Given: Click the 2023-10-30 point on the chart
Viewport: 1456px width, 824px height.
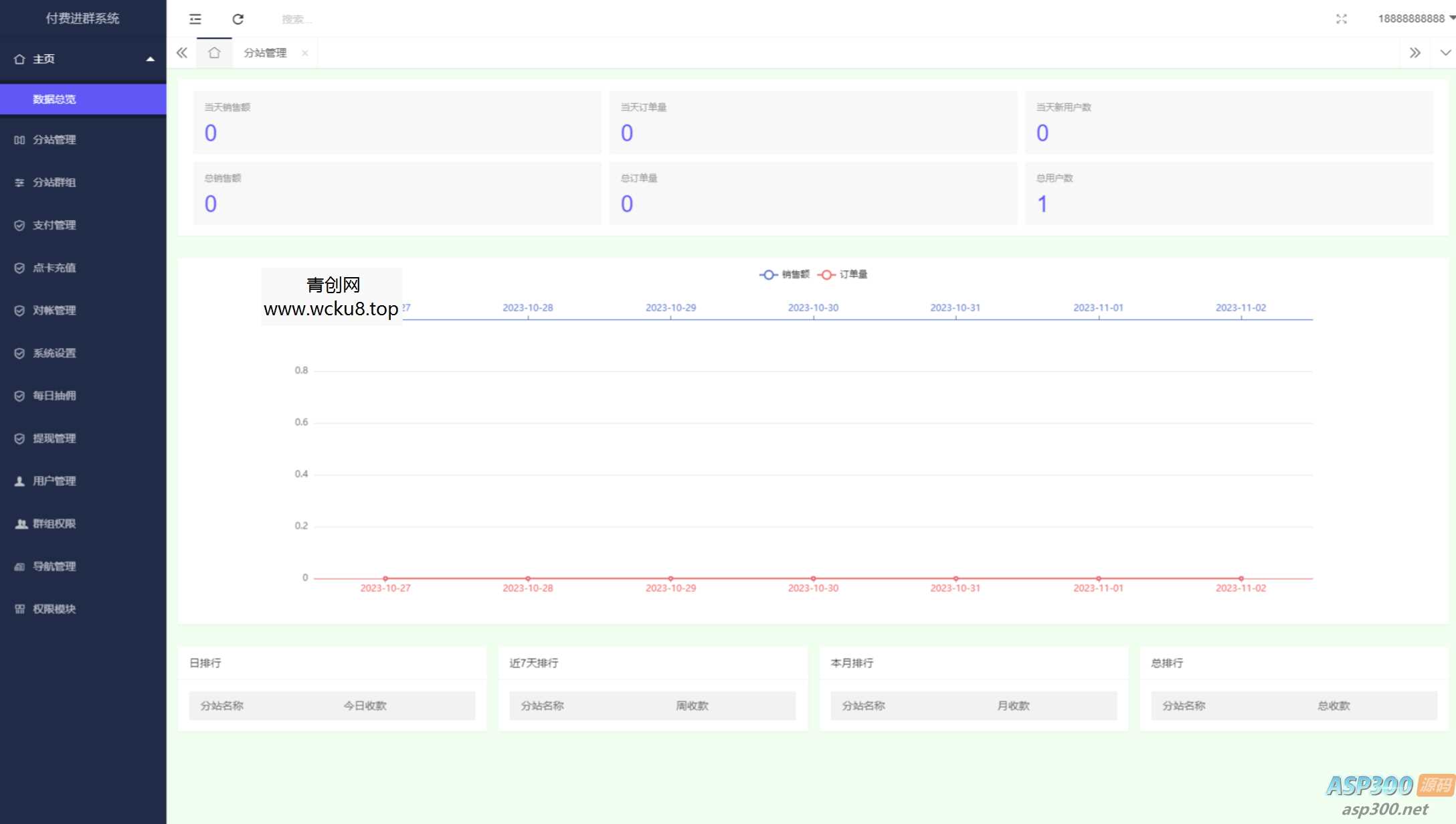Looking at the screenshot, I should [x=813, y=578].
